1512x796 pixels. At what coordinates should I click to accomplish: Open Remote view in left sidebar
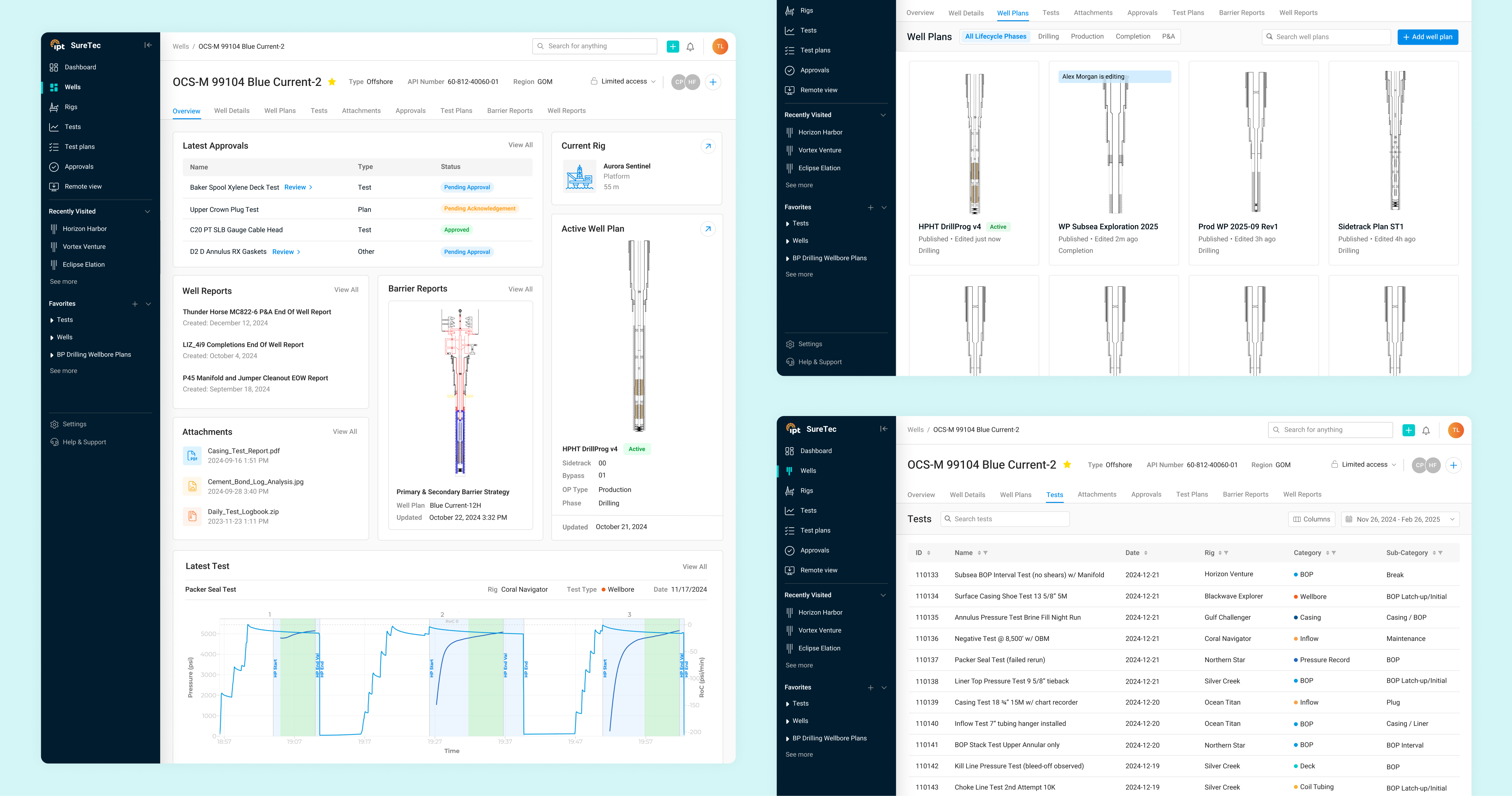pyautogui.click(x=83, y=187)
